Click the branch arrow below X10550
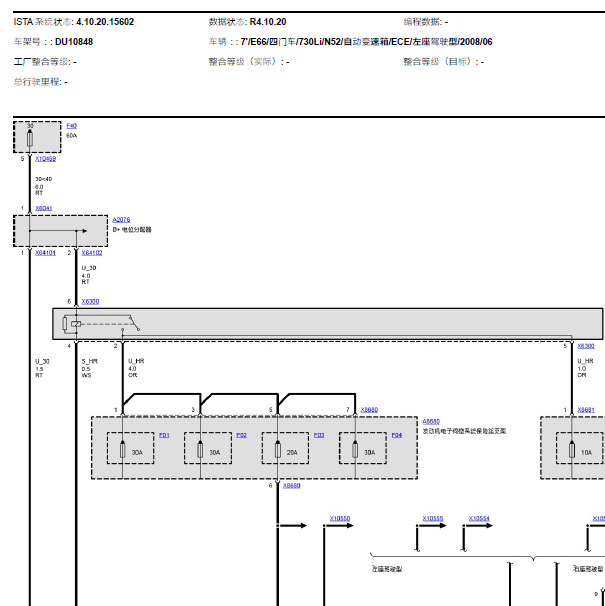605x606 pixels. point(339,526)
